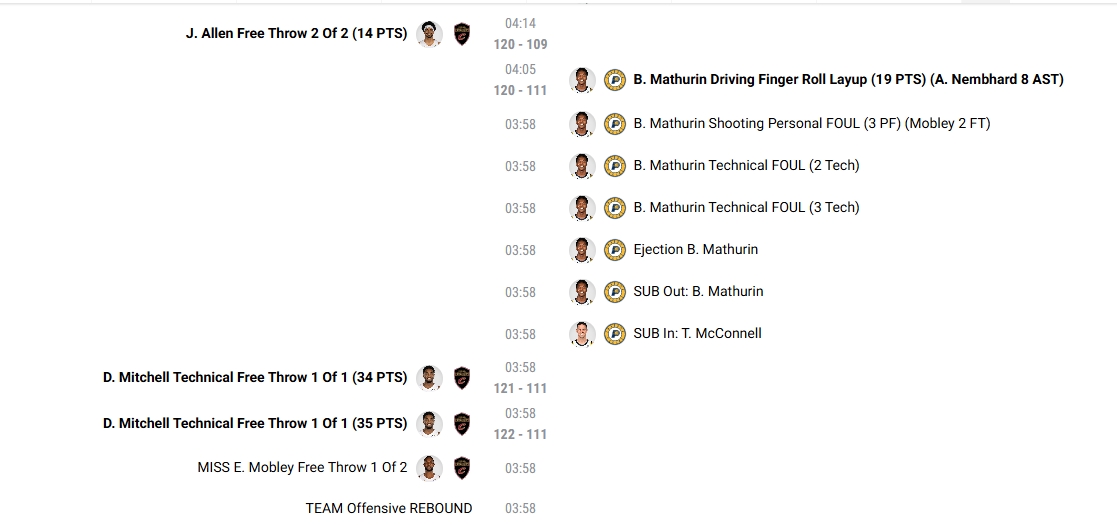The height and width of the screenshot is (525, 1117).
Task: Open J. Allen Free Throw 2 Of 2 play
Action: (296, 34)
